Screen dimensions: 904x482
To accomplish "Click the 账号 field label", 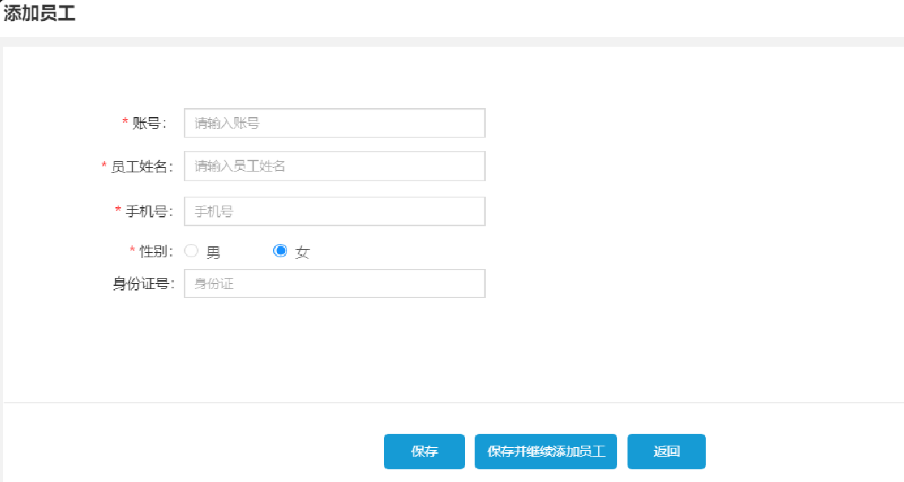I will (148, 123).
